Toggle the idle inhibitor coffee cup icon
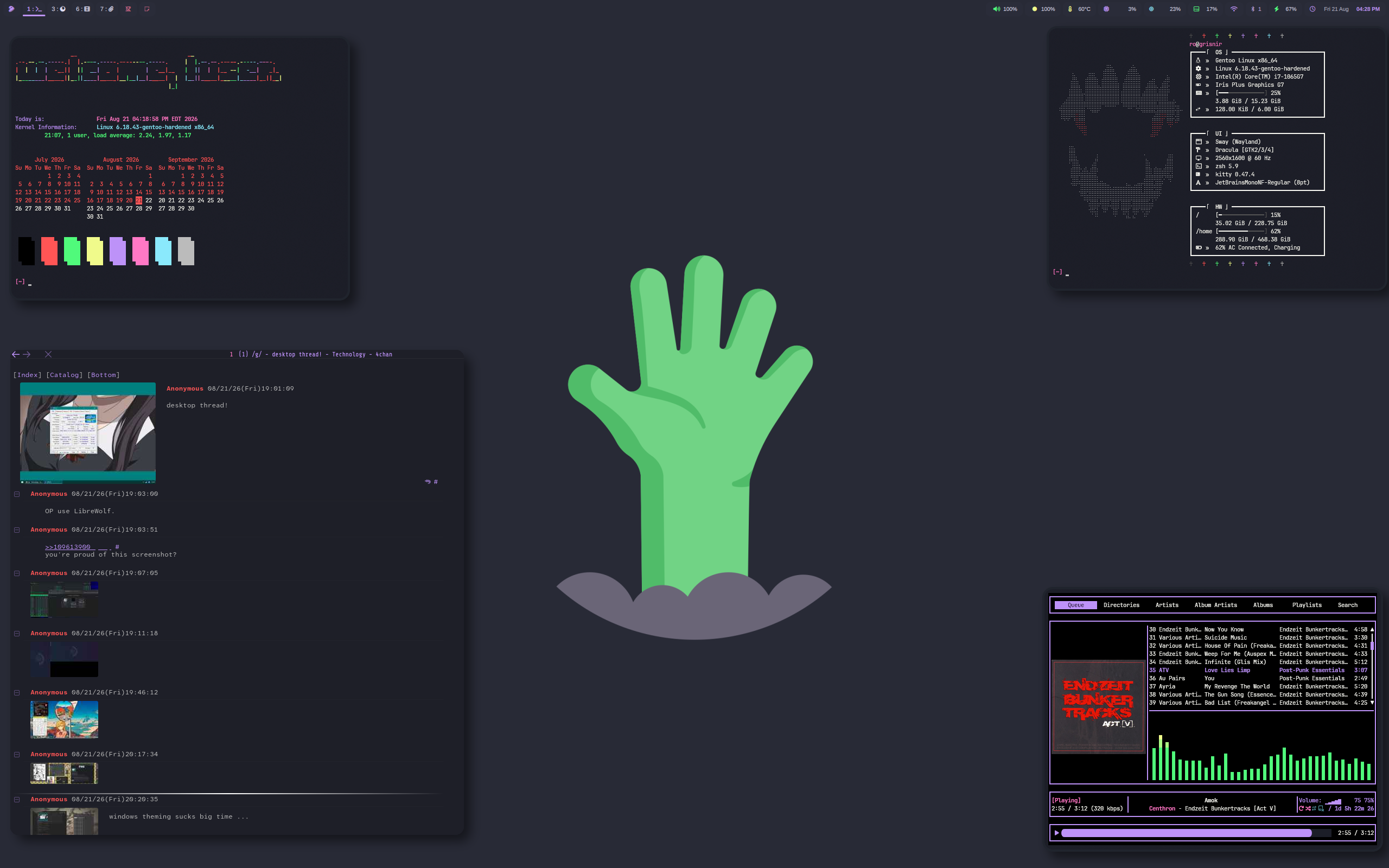Viewport: 1389px width, 868px height. pos(128,9)
